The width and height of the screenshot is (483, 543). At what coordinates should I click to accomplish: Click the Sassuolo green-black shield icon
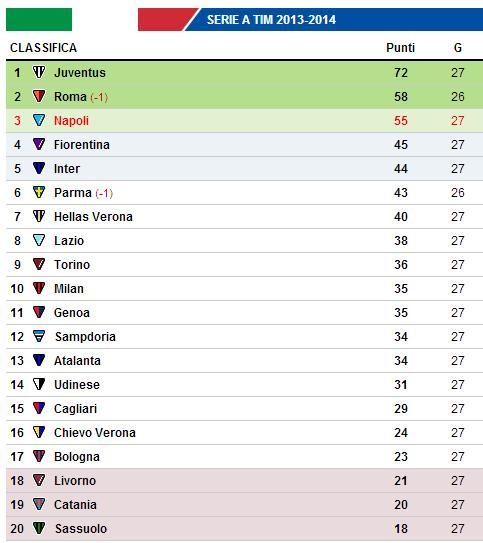[39, 528]
